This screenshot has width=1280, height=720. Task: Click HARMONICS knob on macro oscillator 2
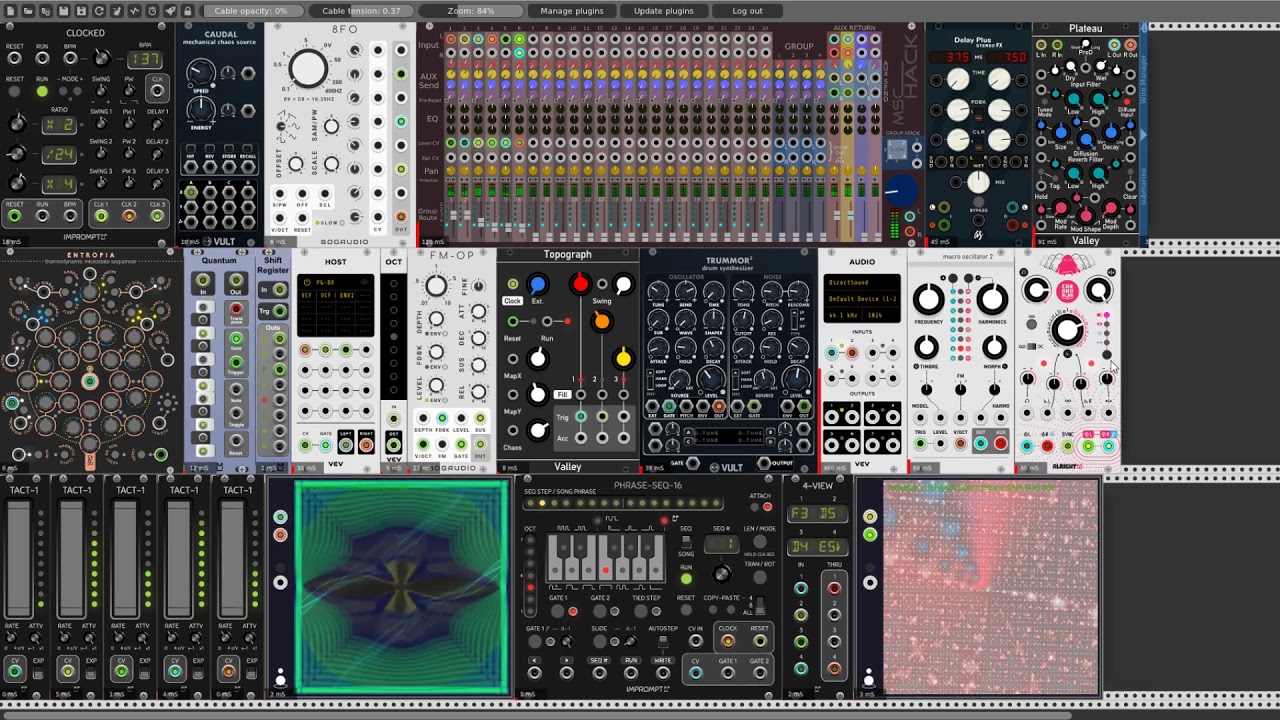point(993,299)
